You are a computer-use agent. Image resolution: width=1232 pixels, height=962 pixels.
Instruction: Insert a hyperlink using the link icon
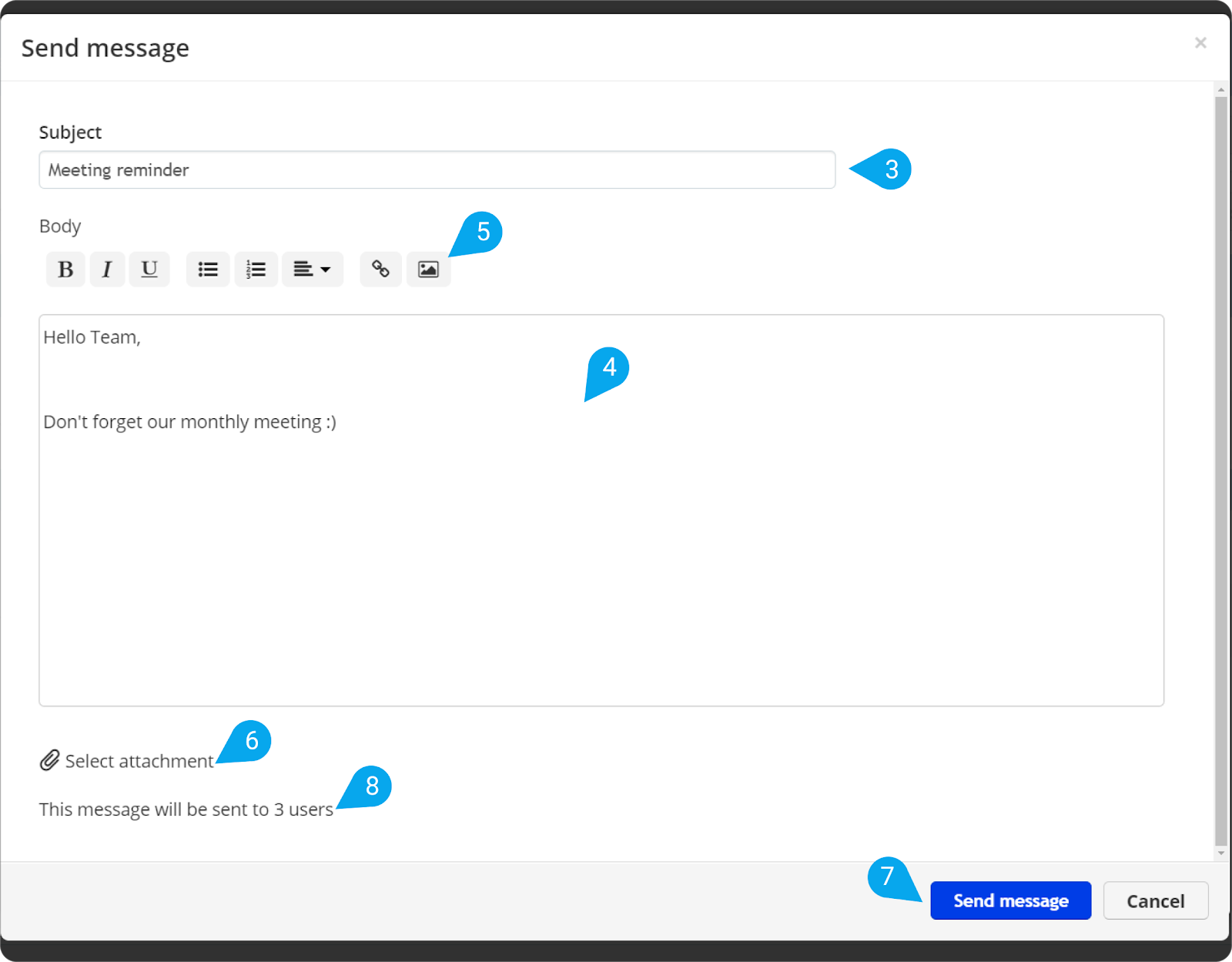(x=380, y=269)
